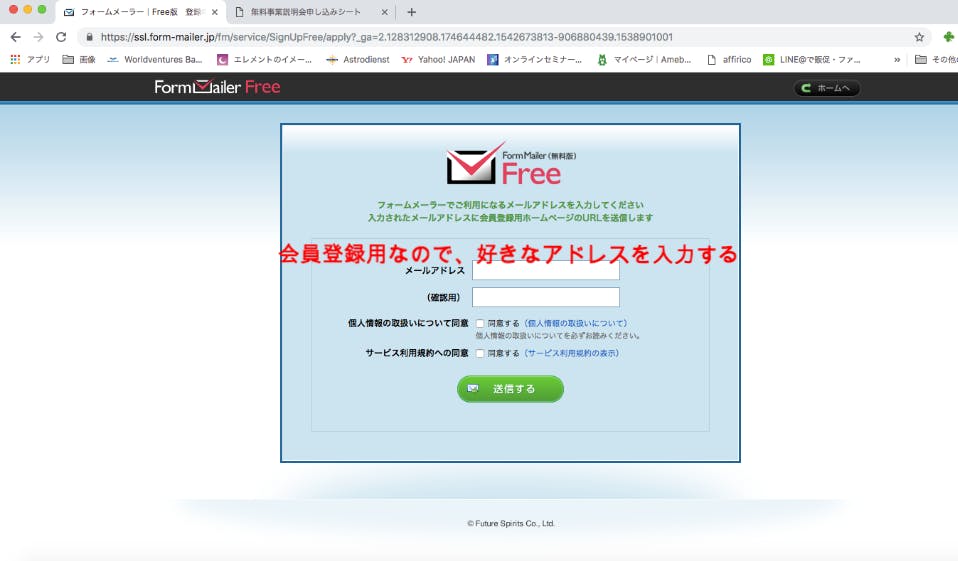Open the エレメントのイメー bookmark

tap(265, 59)
